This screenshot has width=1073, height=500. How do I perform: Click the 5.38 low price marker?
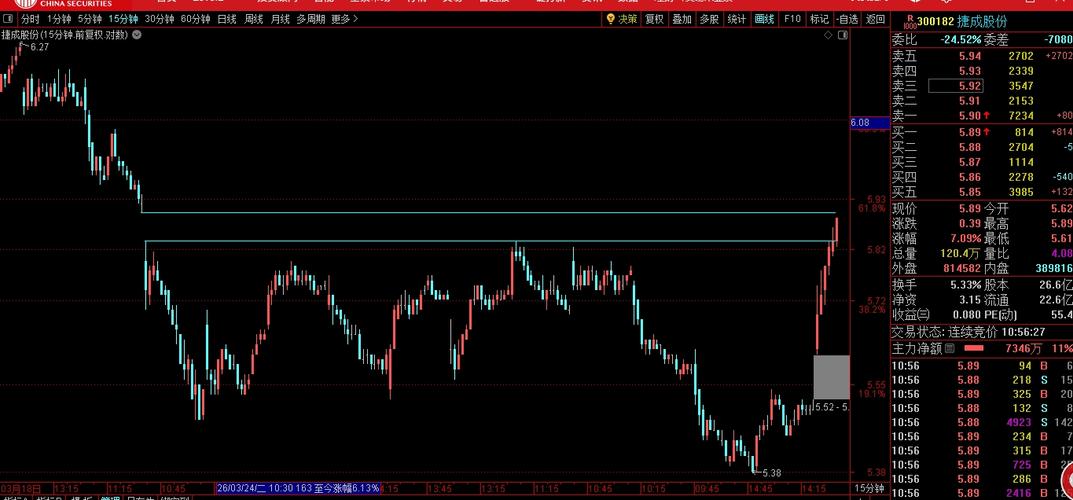click(x=771, y=473)
